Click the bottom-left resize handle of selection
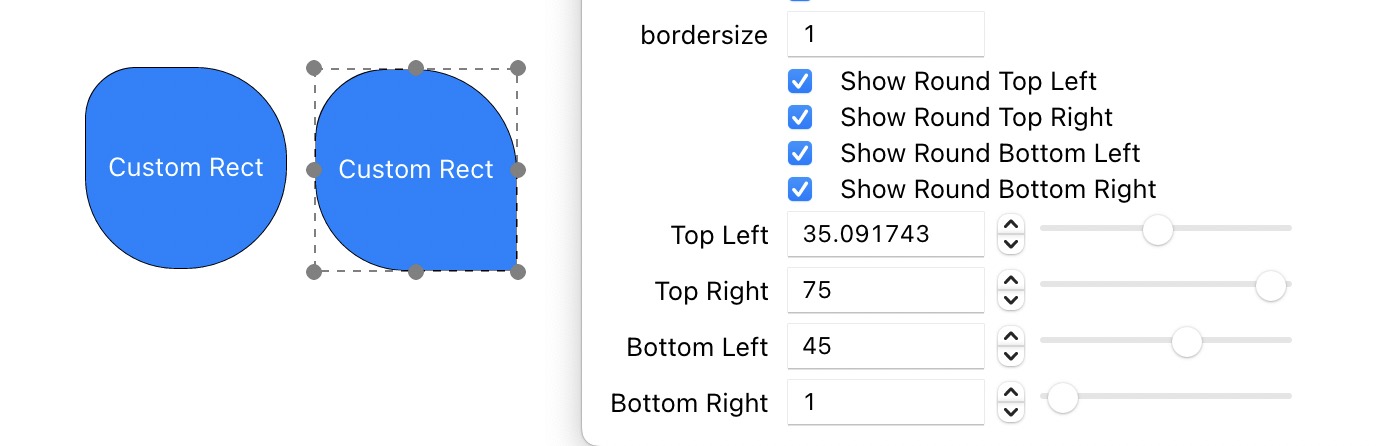This screenshot has width=1376, height=446. [x=314, y=271]
